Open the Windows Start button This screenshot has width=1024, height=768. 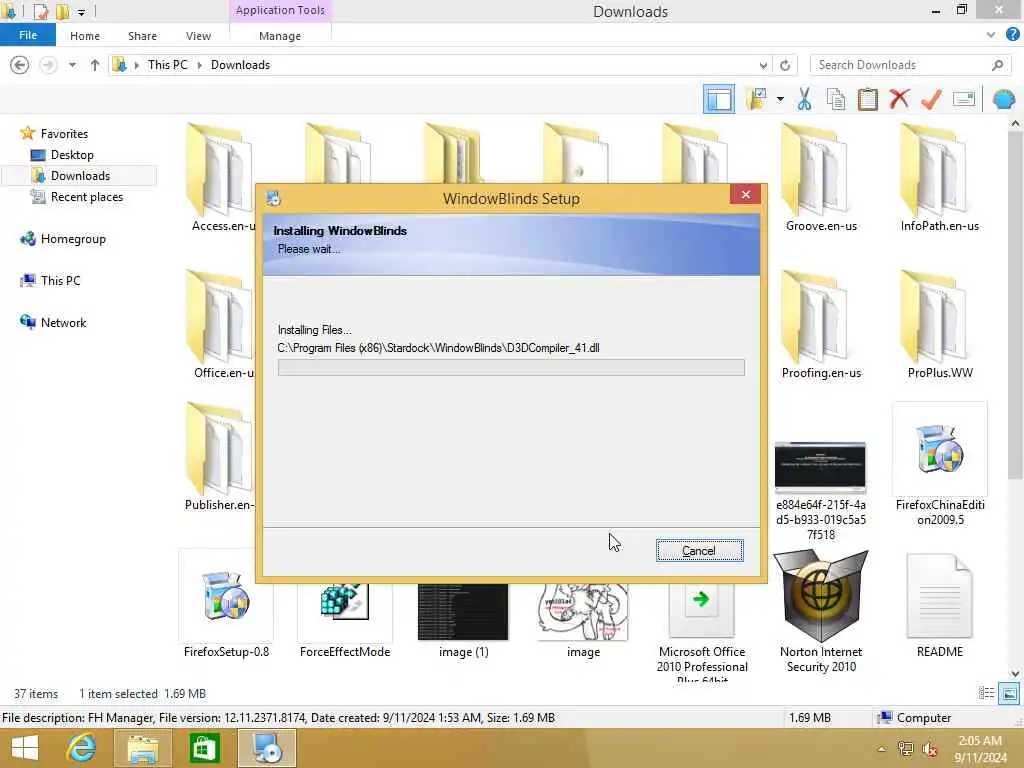click(25, 748)
